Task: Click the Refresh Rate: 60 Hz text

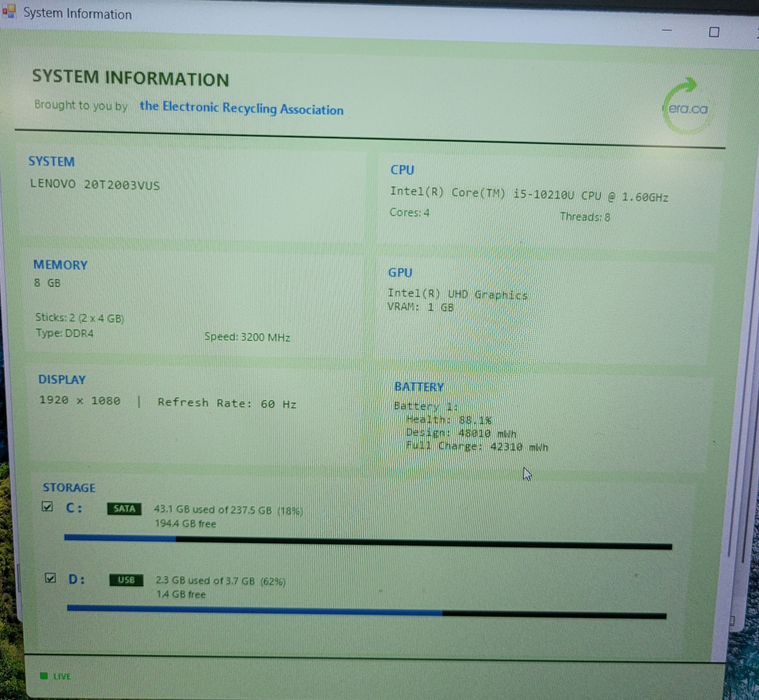Action: (x=227, y=403)
